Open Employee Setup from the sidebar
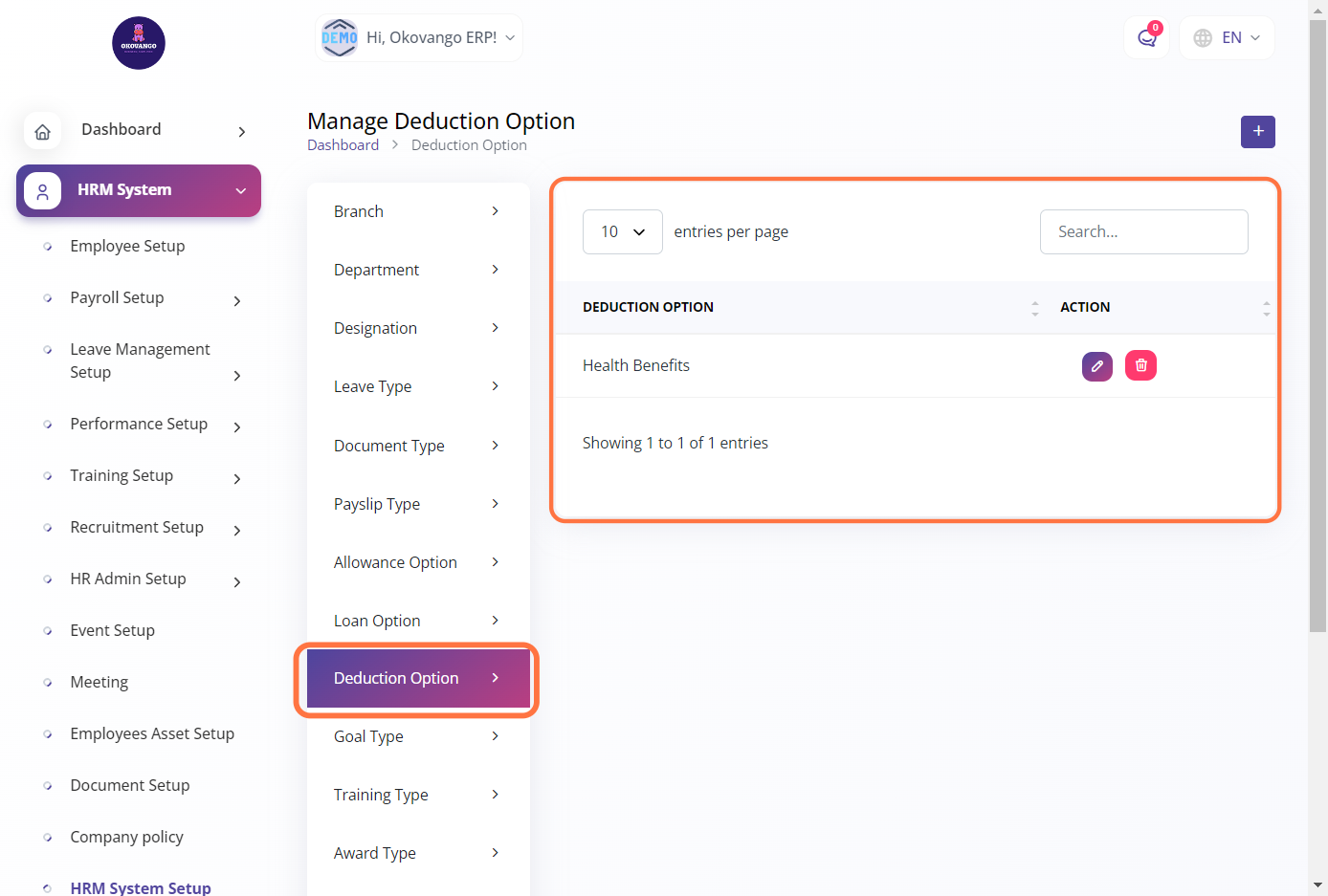Screen dimensions: 1328x896 tap(127, 247)
